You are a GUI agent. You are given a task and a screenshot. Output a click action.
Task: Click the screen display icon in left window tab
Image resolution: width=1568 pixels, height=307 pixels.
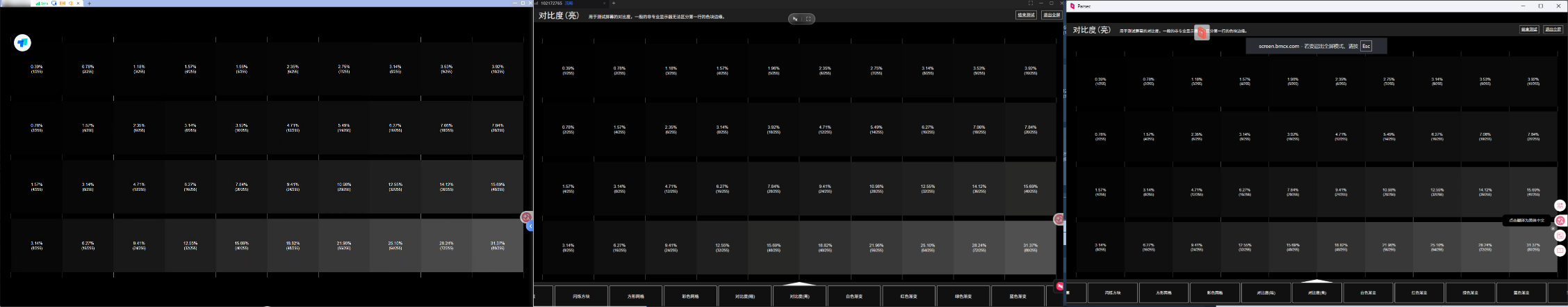pos(54,3)
